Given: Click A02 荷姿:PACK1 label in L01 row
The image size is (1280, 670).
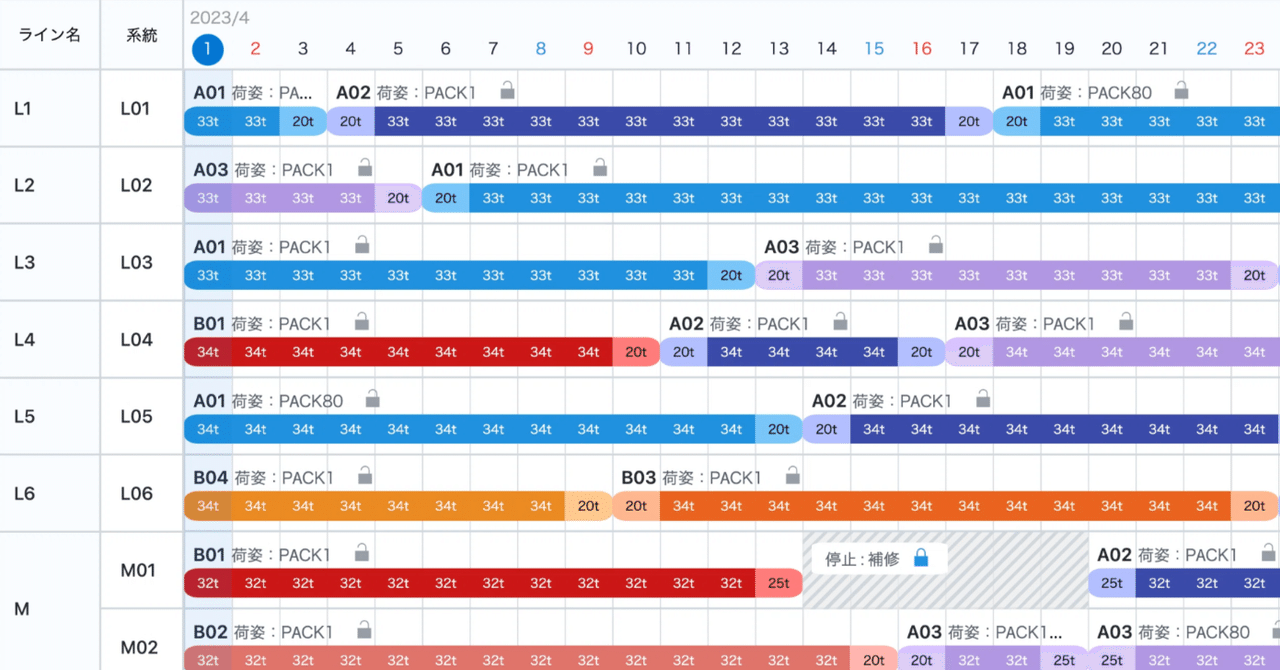Looking at the screenshot, I should tap(405, 93).
